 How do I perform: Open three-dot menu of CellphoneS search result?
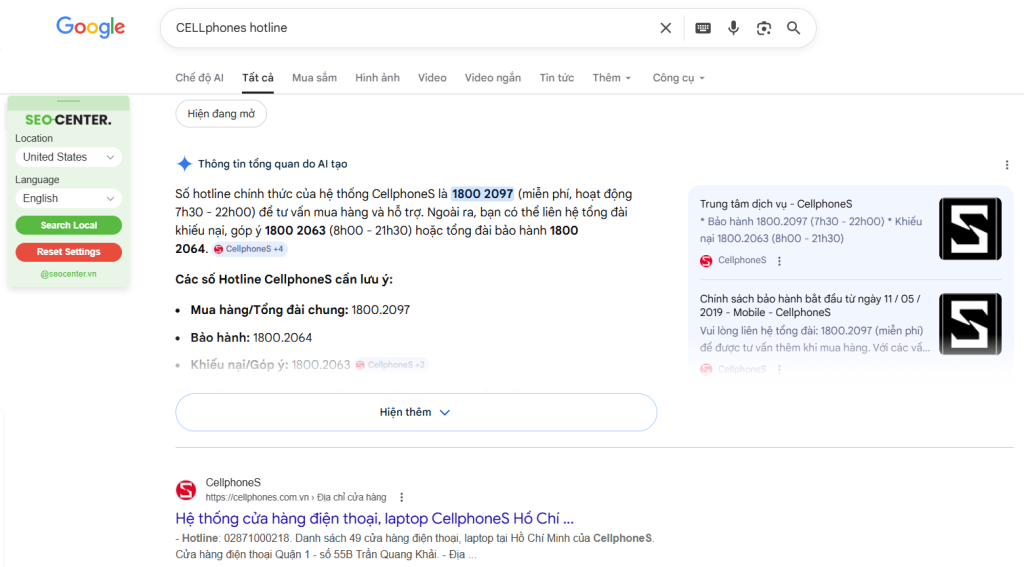[402, 497]
